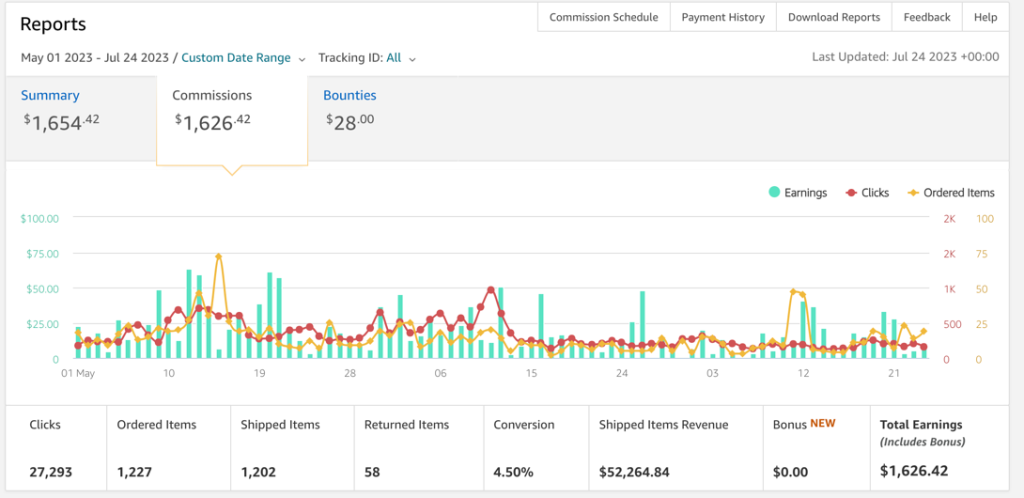Toggle the Clicks legend series
Screen dimensions: 1024x498
tap(867, 193)
